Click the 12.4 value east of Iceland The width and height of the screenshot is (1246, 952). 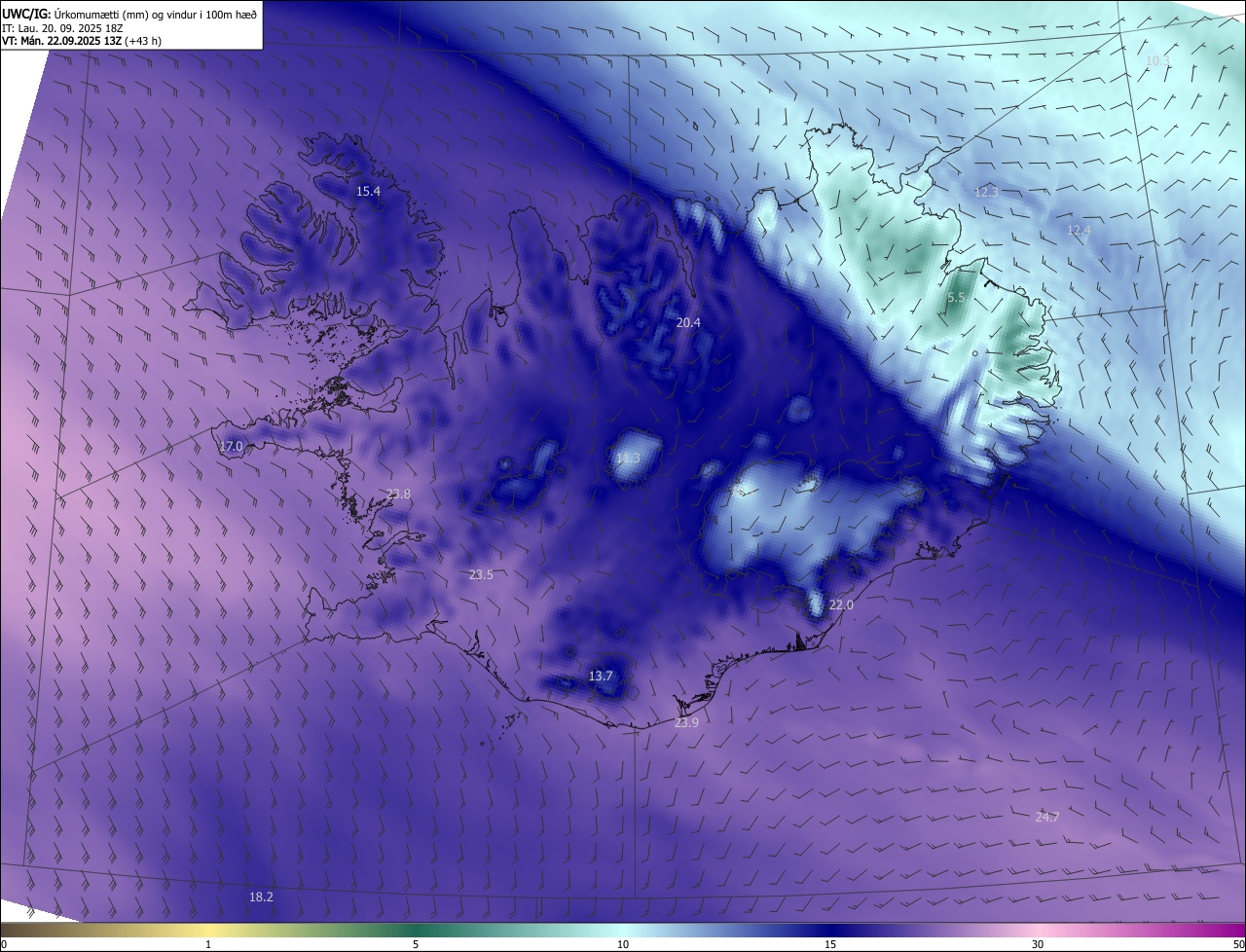(1079, 231)
